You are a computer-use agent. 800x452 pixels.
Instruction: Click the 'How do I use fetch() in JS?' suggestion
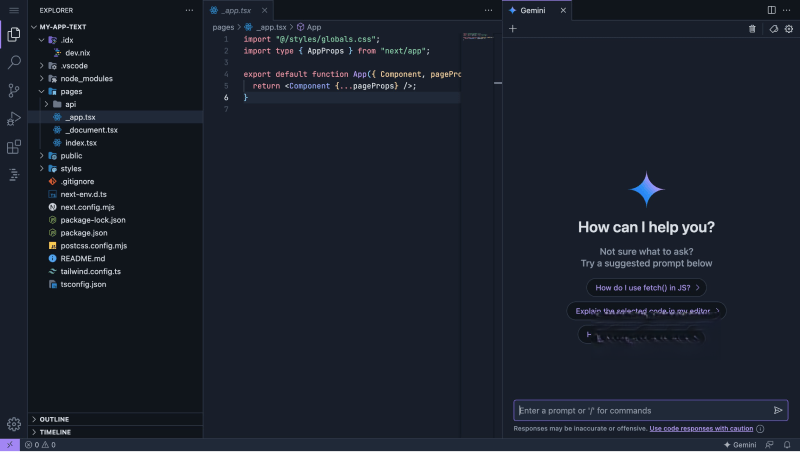tap(645, 288)
